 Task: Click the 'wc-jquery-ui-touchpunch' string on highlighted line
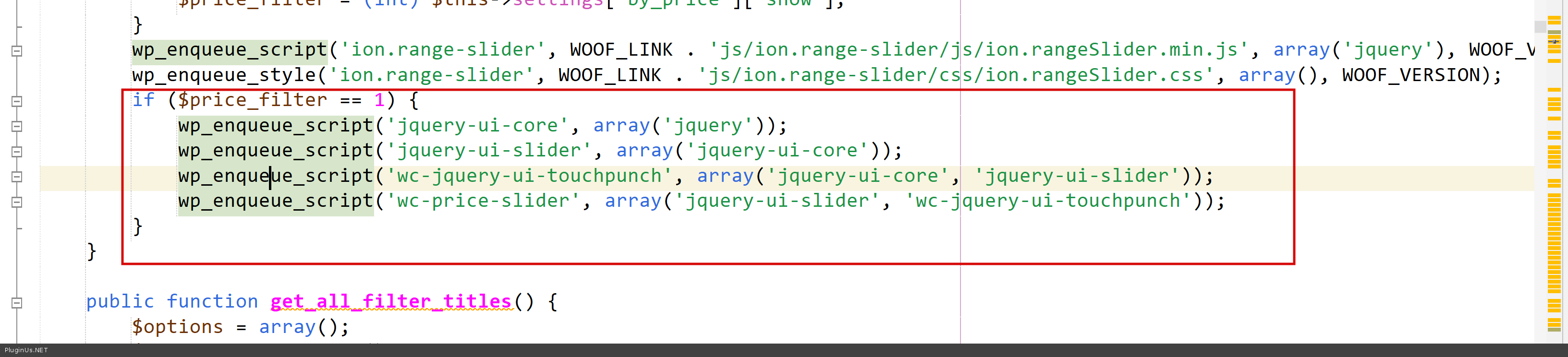[x=529, y=177]
